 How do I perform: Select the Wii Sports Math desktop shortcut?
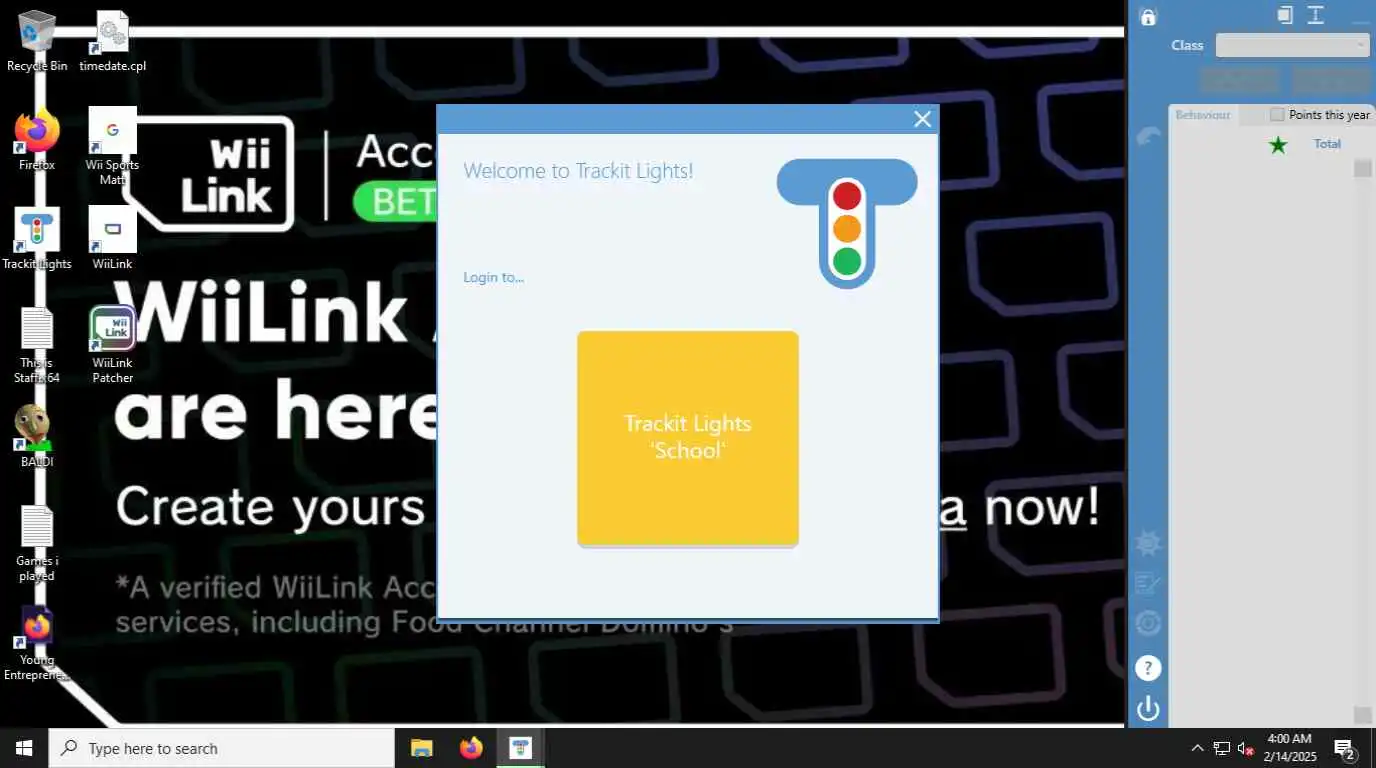(x=113, y=147)
